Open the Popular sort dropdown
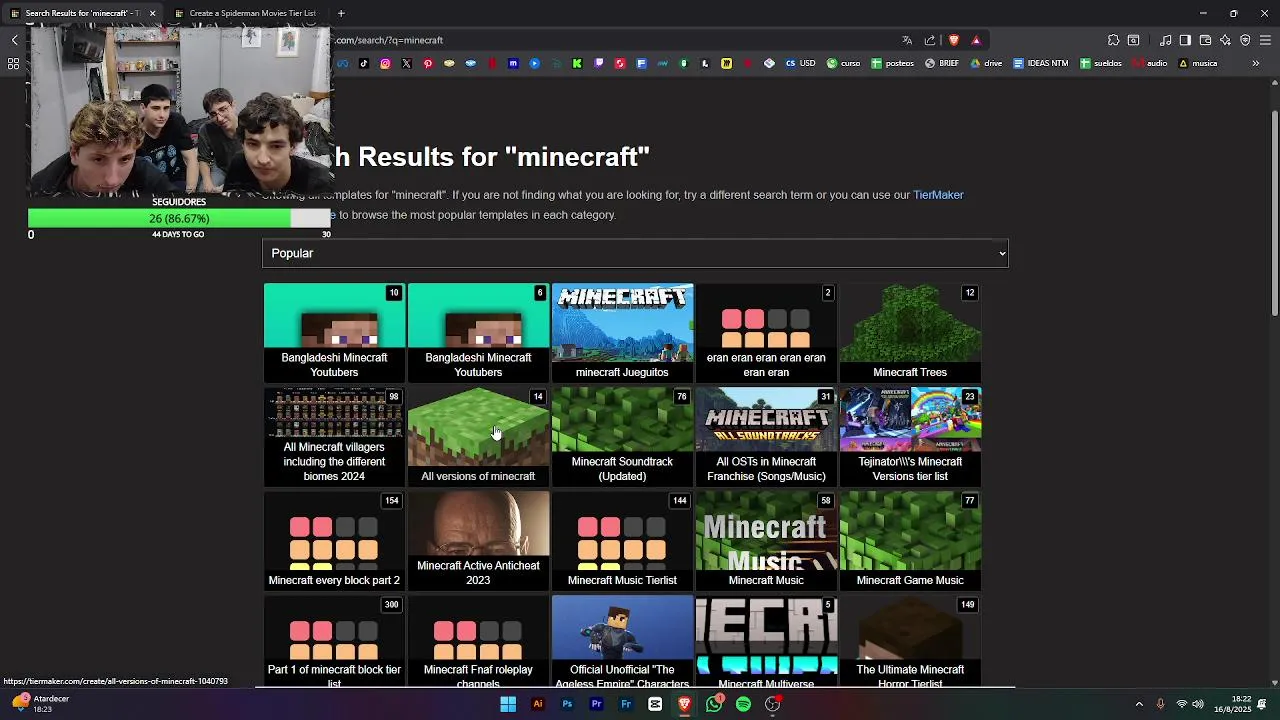 [635, 253]
